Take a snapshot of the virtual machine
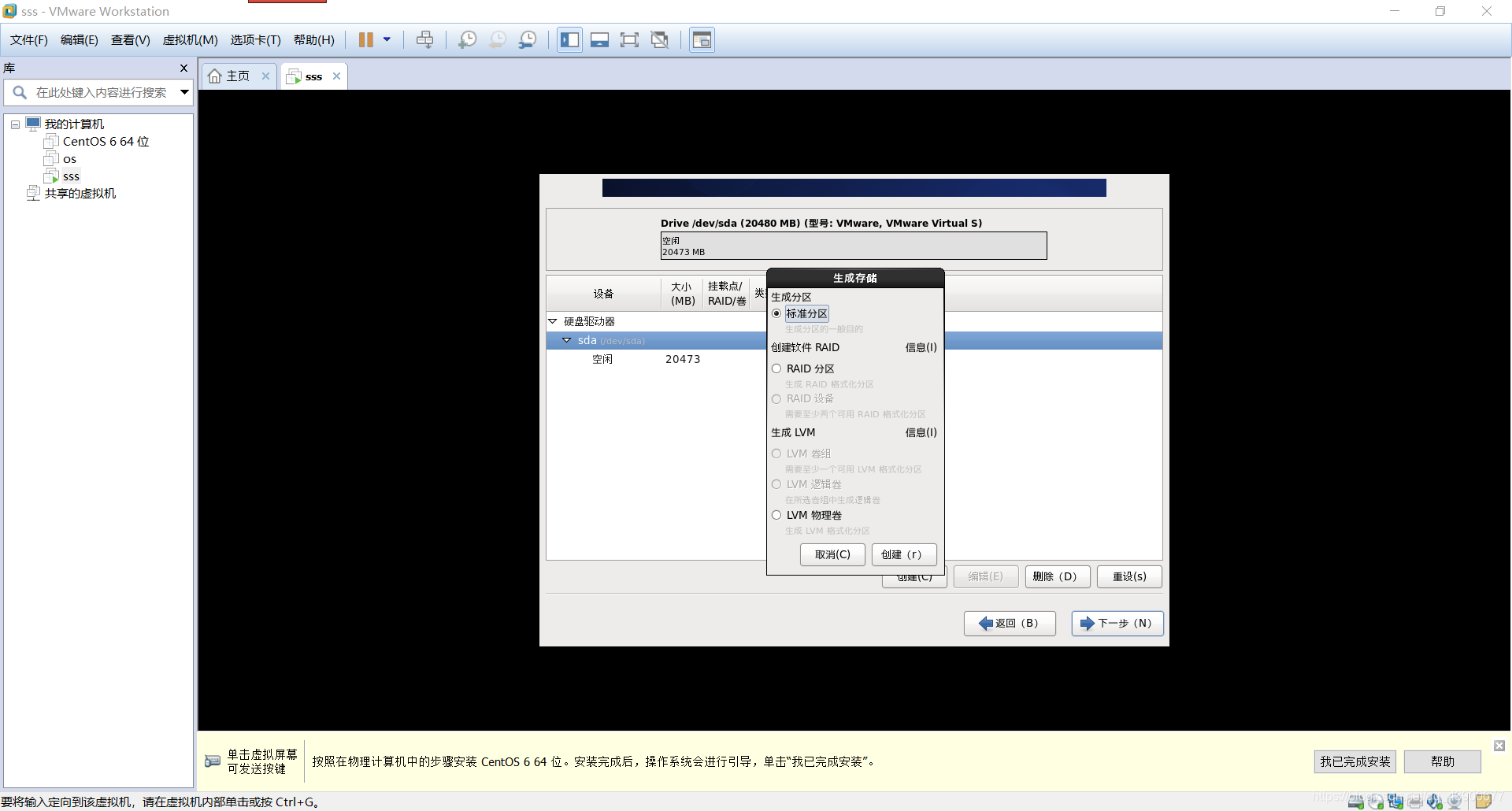The height and width of the screenshot is (811, 1512). click(467, 39)
